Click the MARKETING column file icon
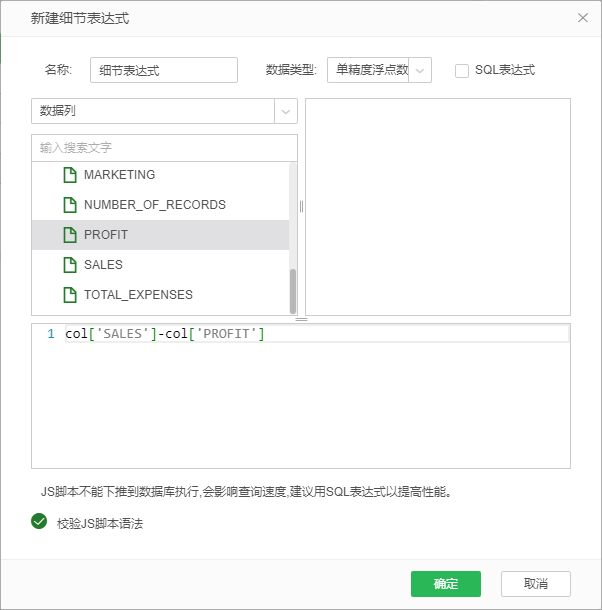Screen dimensions: 602x610 click(70, 175)
